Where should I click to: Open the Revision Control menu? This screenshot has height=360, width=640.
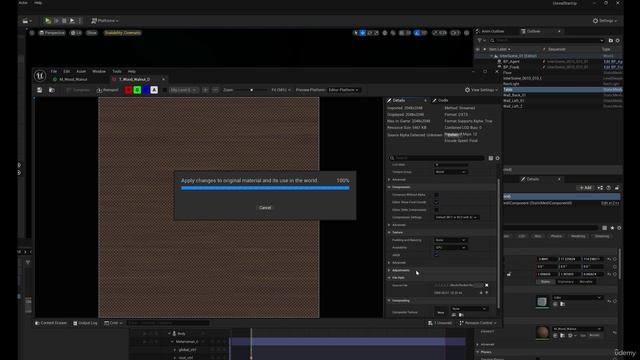(x=478, y=323)
